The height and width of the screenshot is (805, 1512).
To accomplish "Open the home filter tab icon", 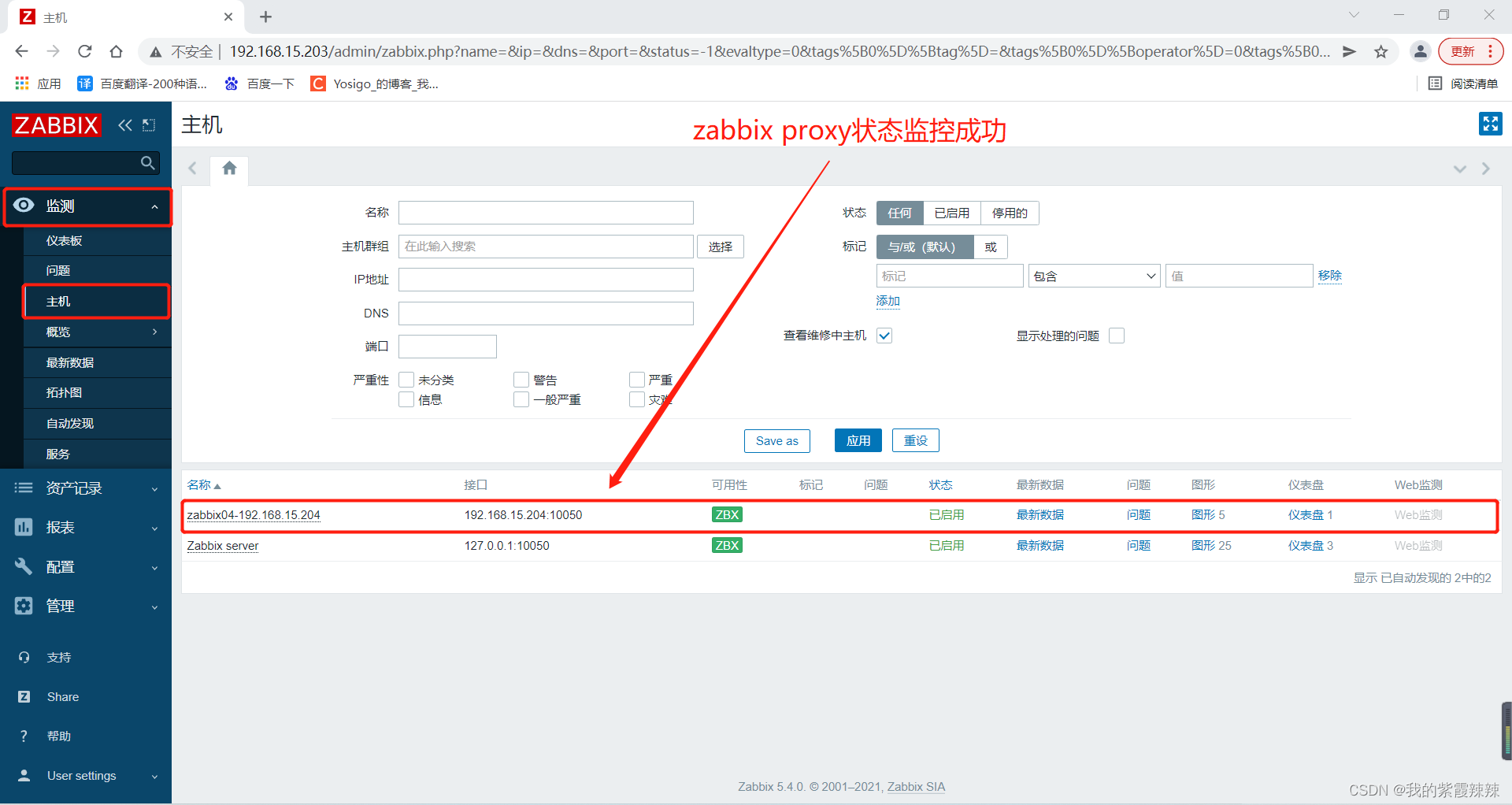I will pyautogui.click(x=229, y=169).
